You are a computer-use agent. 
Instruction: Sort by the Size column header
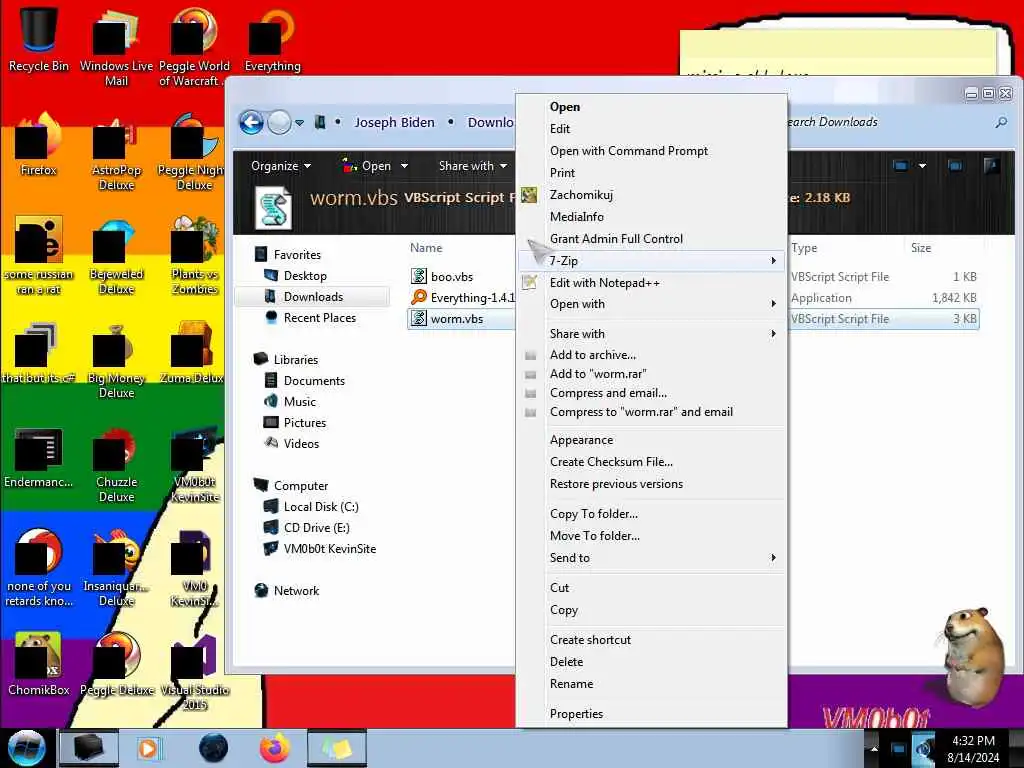[x=921, y=248]
